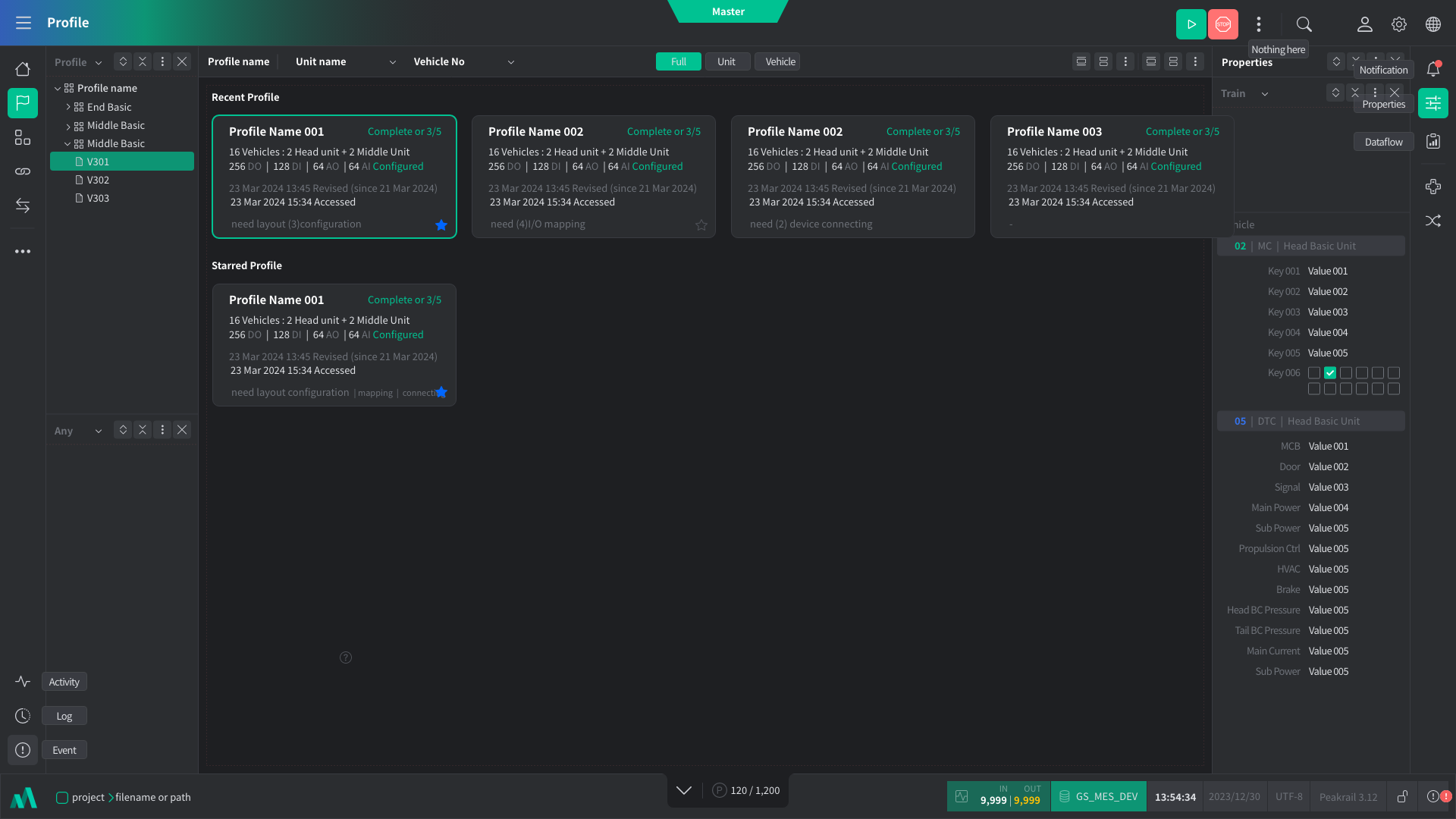Select V302 in the profile tree
Screen dimensions: 1456x819
click(x=98, y=180)
